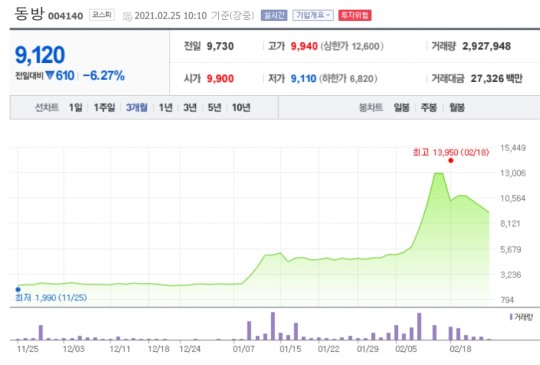Click the 11/25 date axis label
540x365 pixels.
click(28, 349)
